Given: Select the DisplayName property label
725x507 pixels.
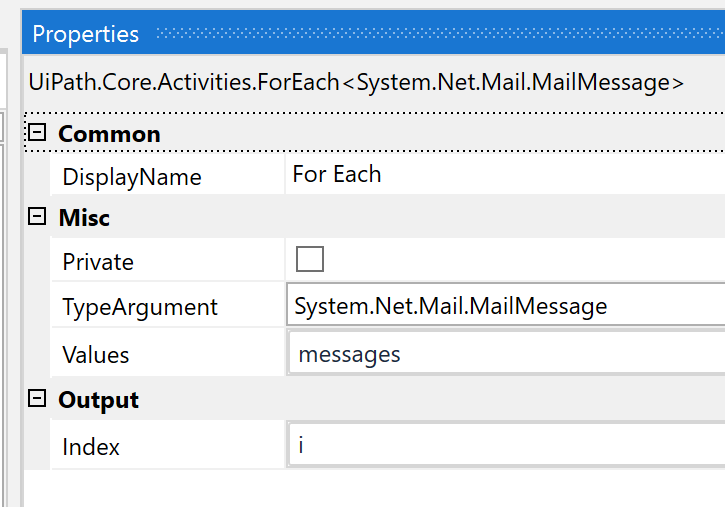Looking at the screenshot, I should (x=132, y=178).
